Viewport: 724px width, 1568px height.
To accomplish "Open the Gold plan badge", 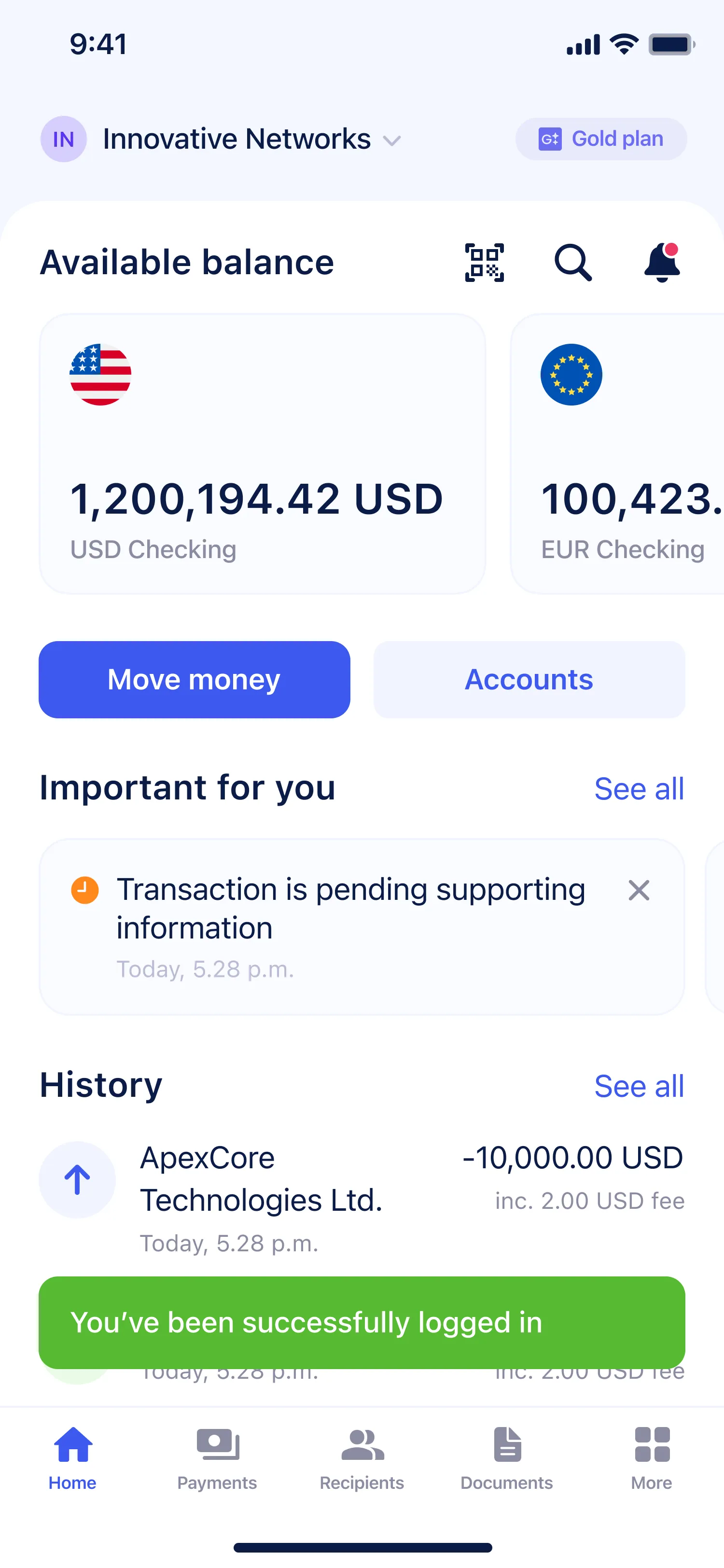I will [x=601, y=139].
